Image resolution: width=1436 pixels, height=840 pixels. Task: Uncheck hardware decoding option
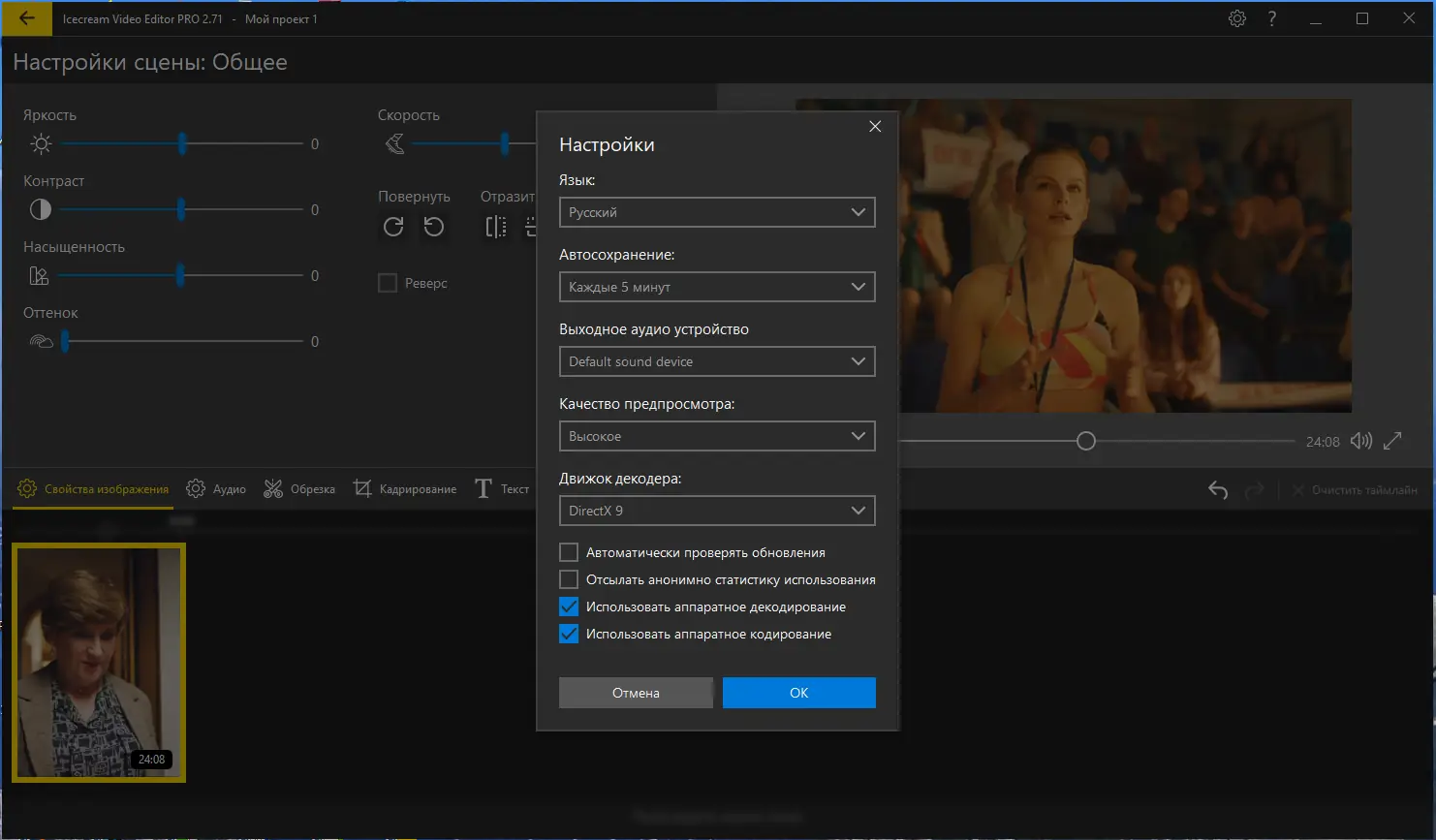[569, 607]
